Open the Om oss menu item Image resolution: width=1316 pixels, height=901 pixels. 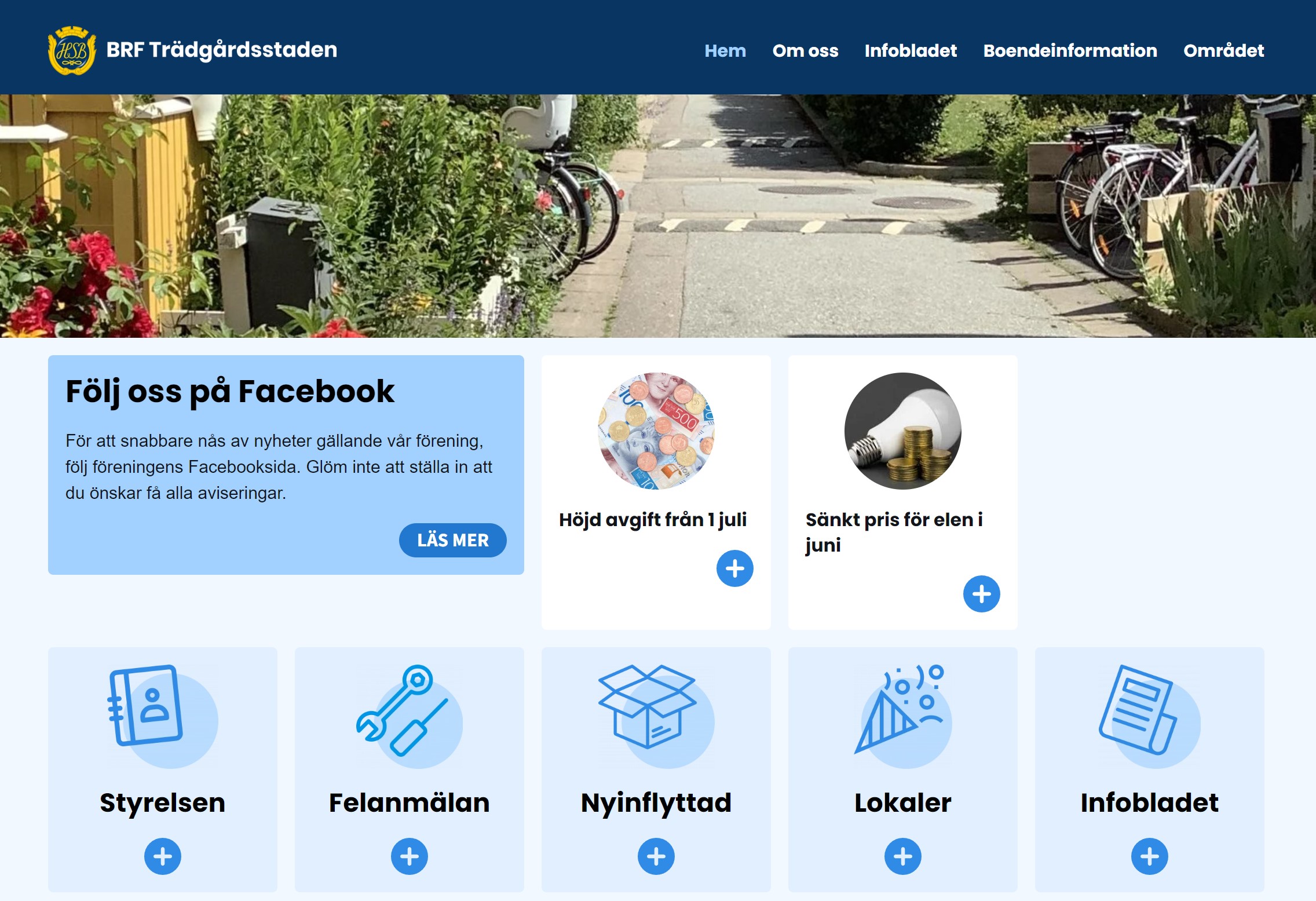pyautogui.click(x=805, y=51)
